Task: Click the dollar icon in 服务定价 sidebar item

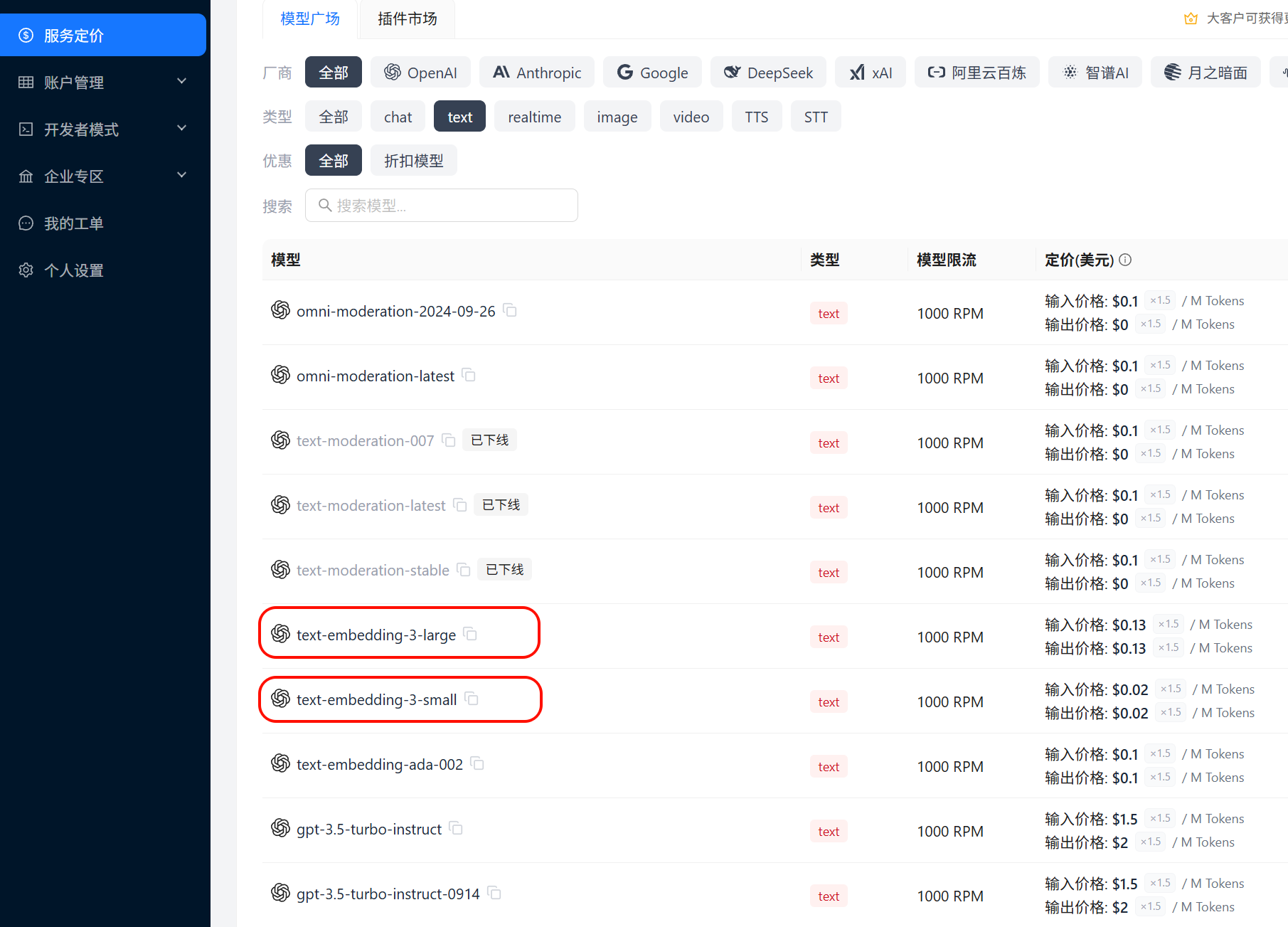Action: pos(26,35)
